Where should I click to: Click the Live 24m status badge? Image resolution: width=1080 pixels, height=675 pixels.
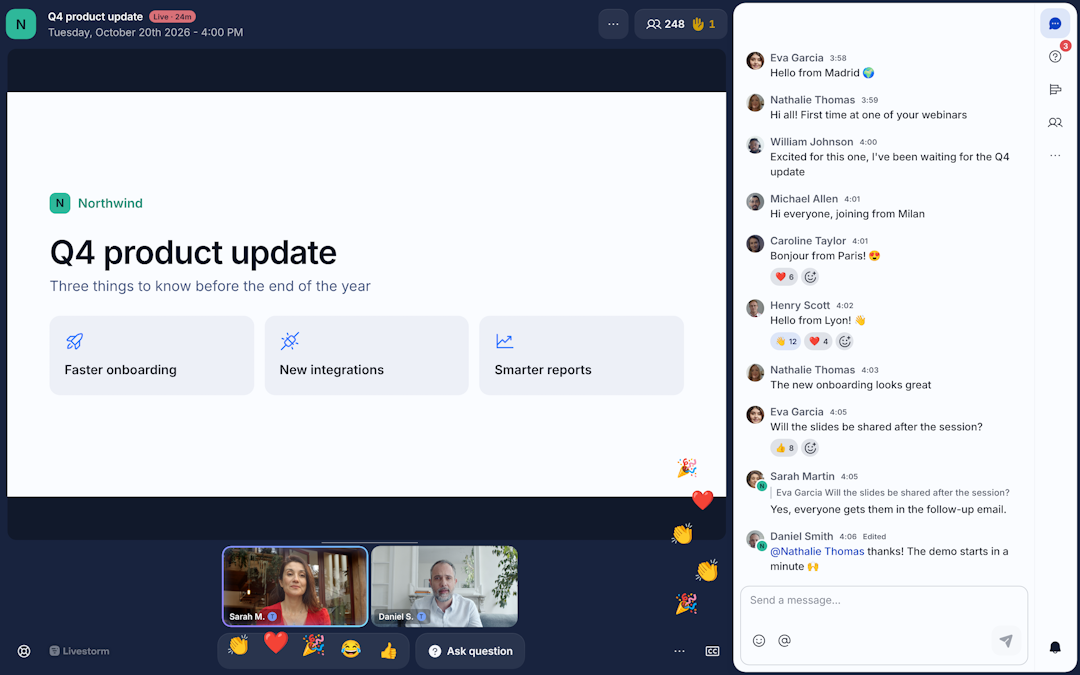pyautogui.click(x=172, y=17)
